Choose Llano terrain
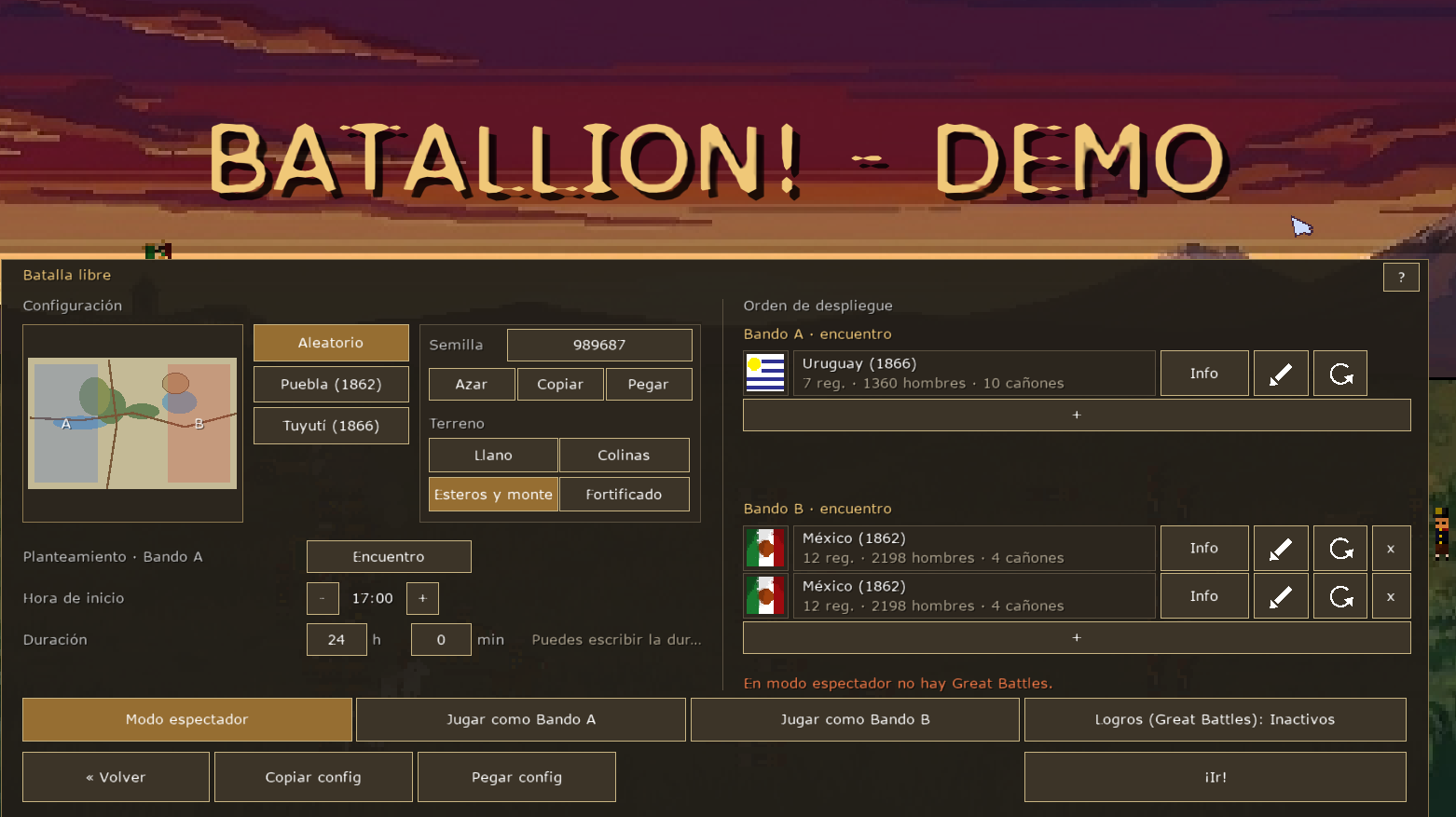1456x817 pixels. click(493, 456)
